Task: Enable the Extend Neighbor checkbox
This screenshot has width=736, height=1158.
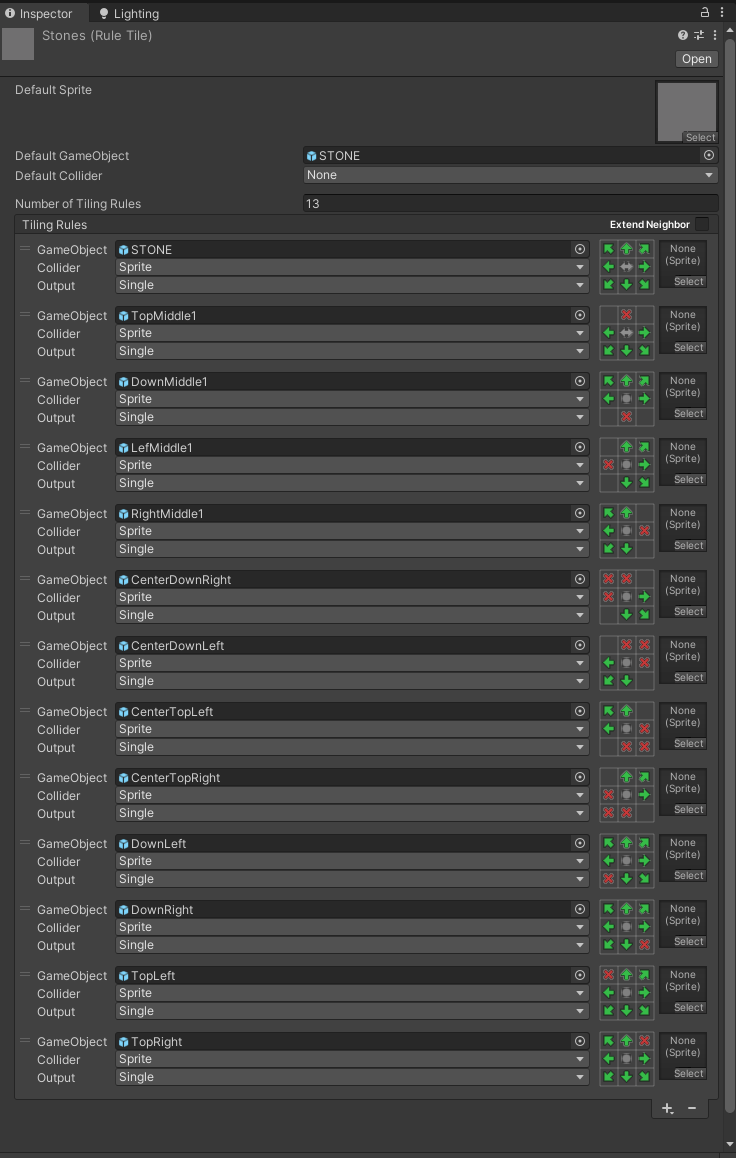Action: pos(702,225)
